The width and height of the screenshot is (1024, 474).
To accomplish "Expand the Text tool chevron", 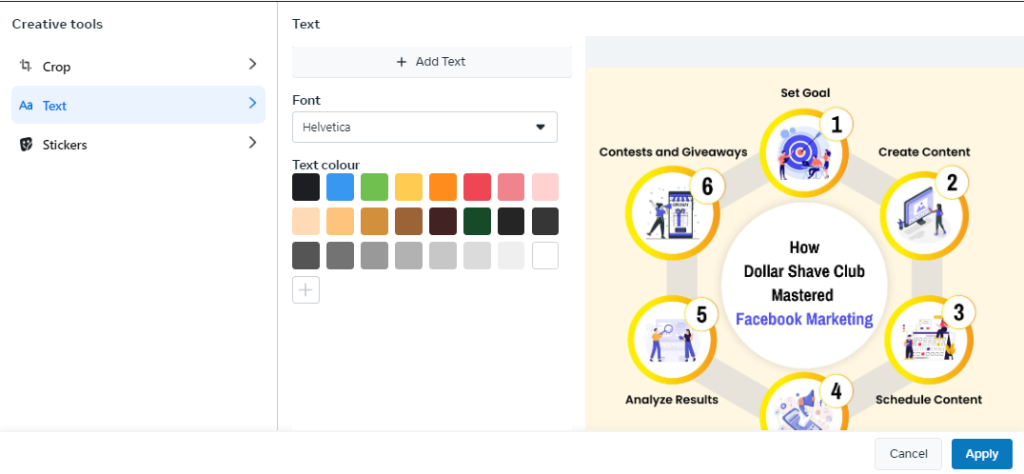I will (253, 103).
